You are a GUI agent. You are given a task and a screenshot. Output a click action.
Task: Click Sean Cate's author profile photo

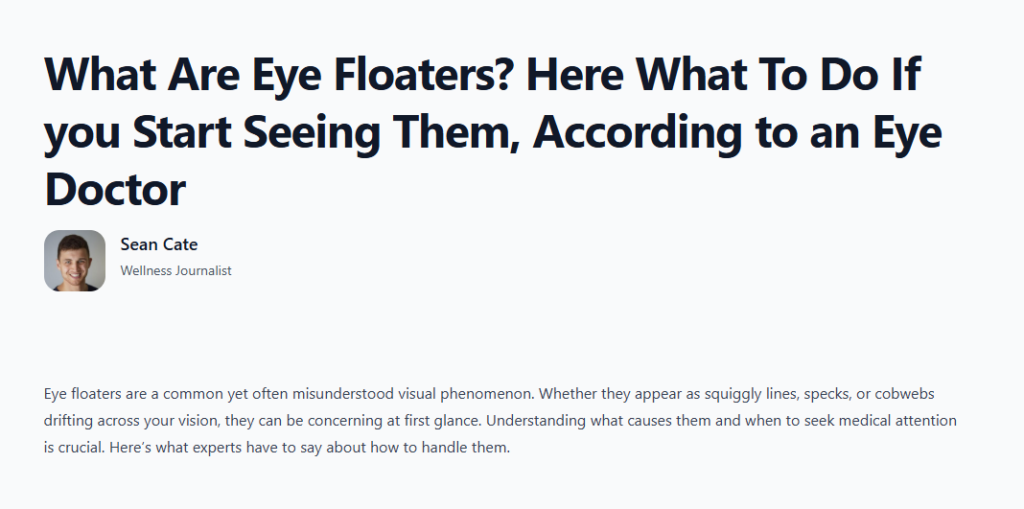click(75, 261)
